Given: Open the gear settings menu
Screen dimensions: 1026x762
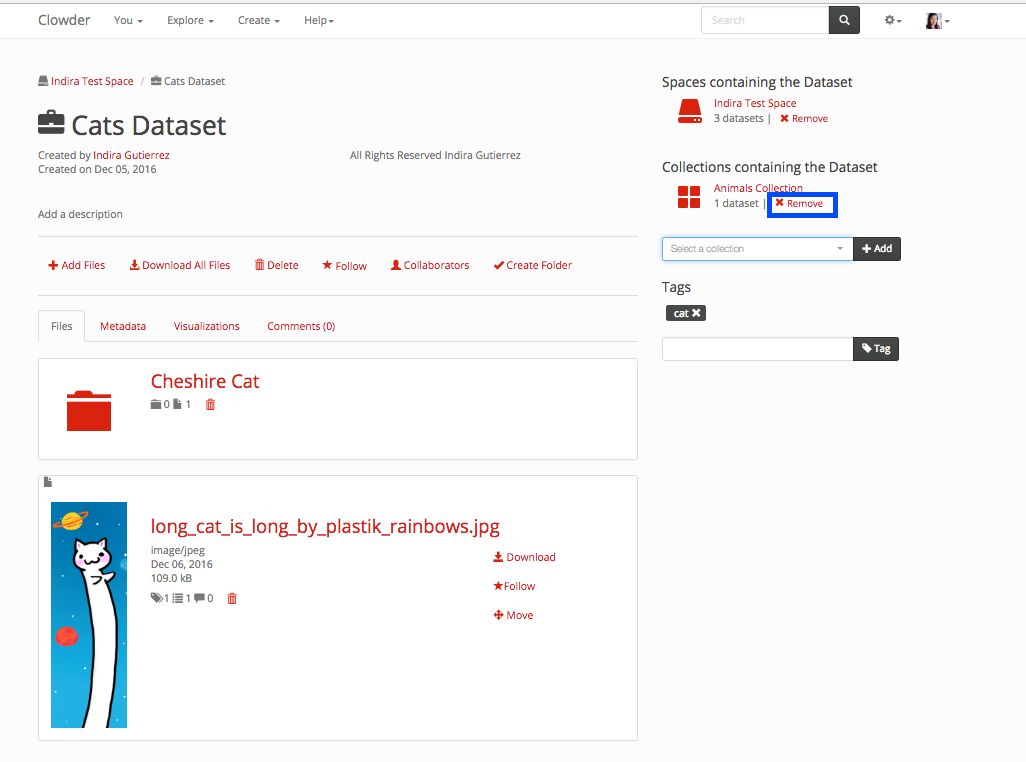Looking at the screenshot, I should tap(892, 20).
